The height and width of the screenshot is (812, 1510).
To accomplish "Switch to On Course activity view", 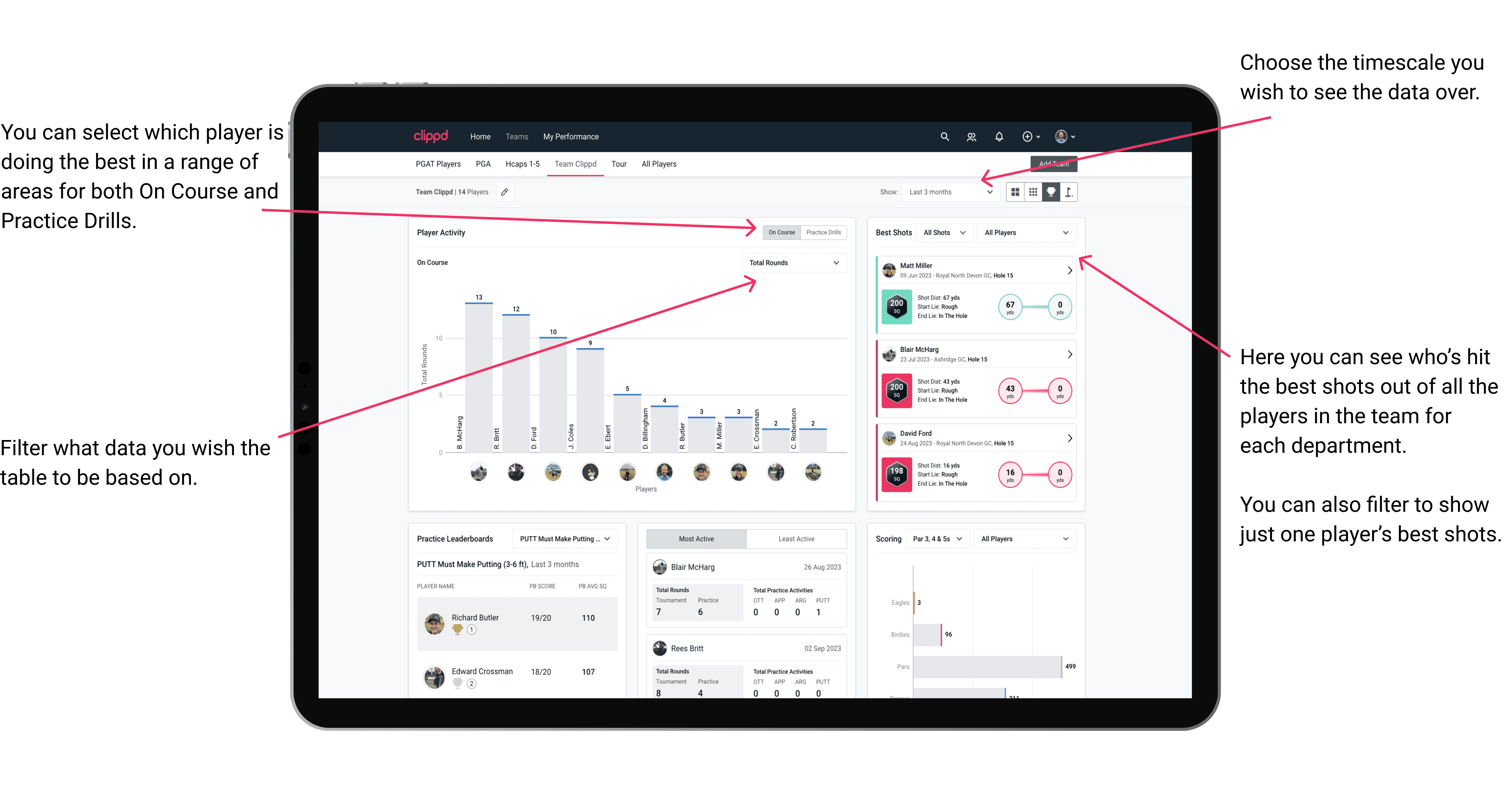I will point(781,233).
